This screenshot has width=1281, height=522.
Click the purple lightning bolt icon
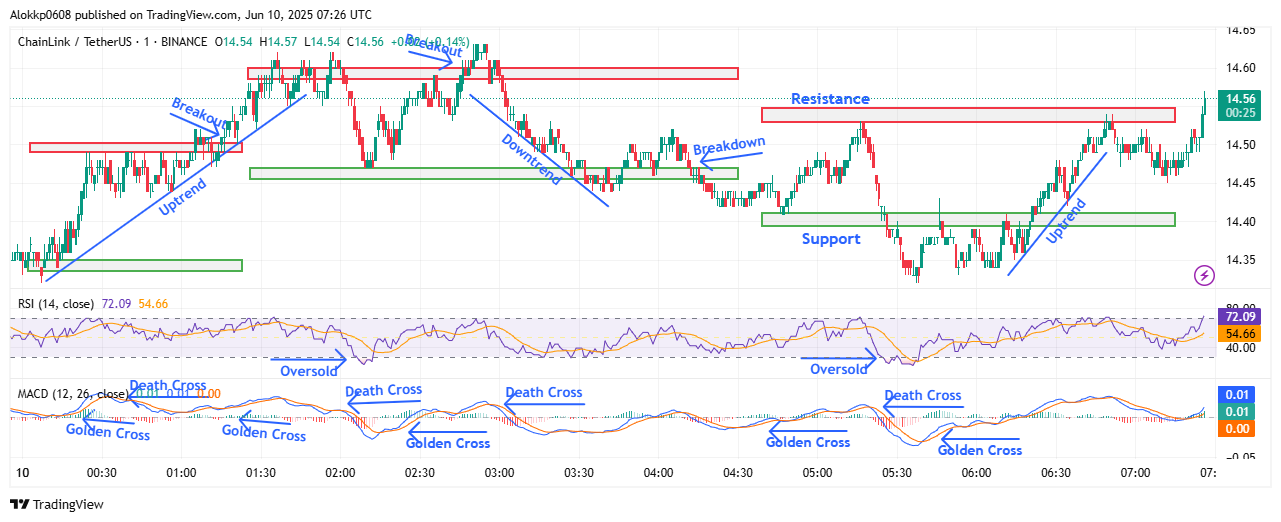tap(1205, 275)
